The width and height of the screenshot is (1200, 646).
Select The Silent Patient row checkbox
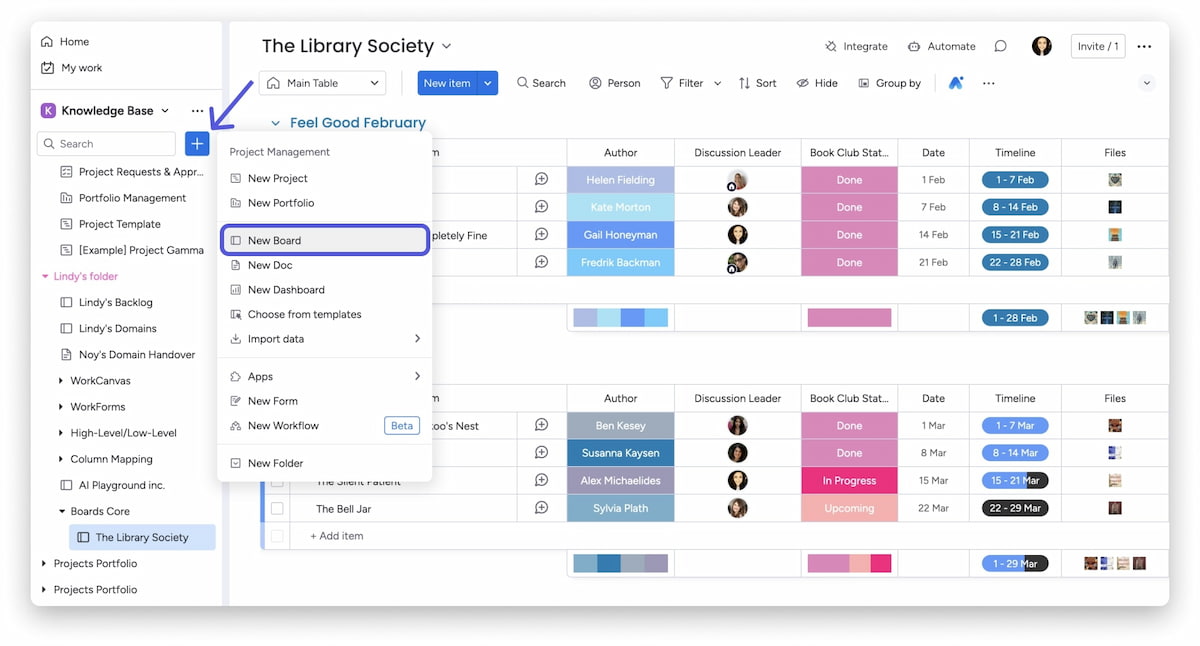point(277,482)
